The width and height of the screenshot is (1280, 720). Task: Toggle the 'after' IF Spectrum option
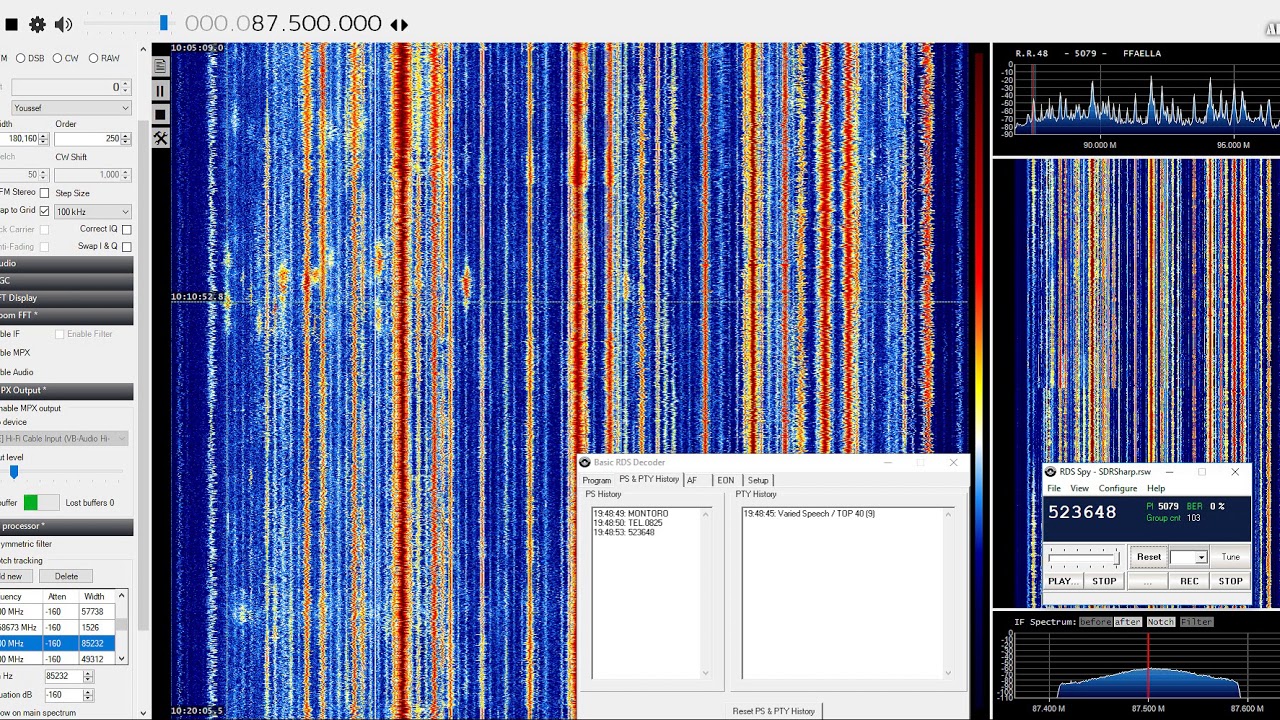(x=1128, y=622)
